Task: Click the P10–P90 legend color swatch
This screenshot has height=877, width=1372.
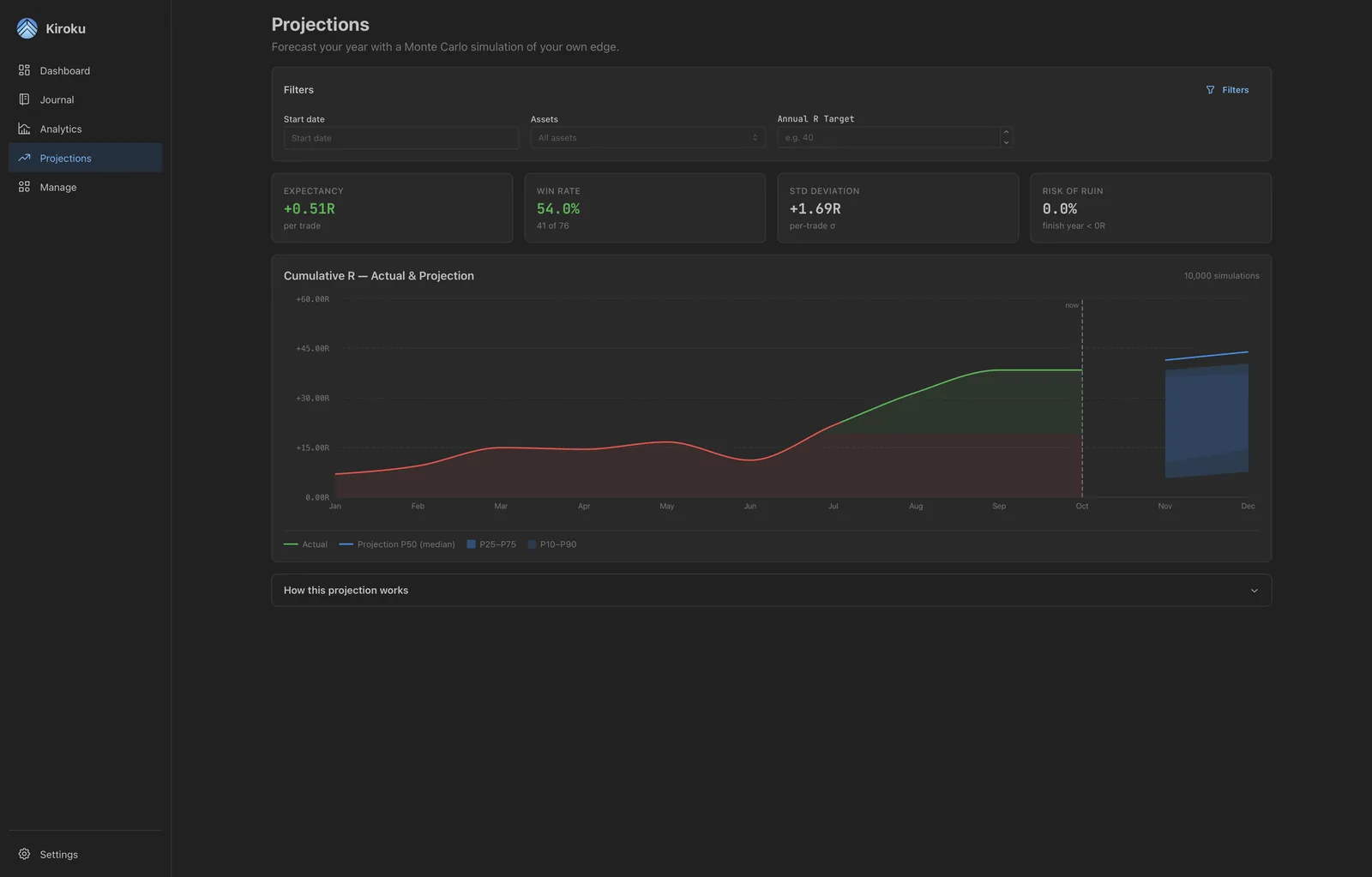Action: coord(532,544)
